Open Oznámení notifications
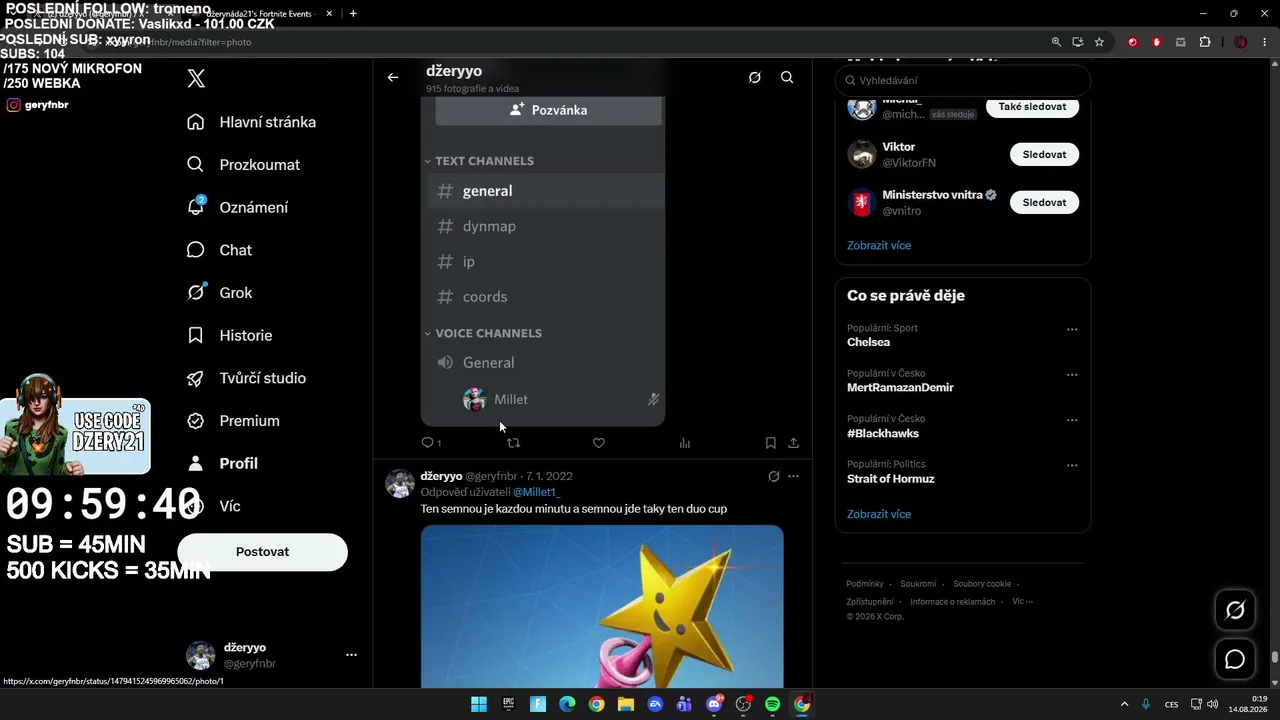The height and width of the screenshot is (720, 1280). pos(237,208)
